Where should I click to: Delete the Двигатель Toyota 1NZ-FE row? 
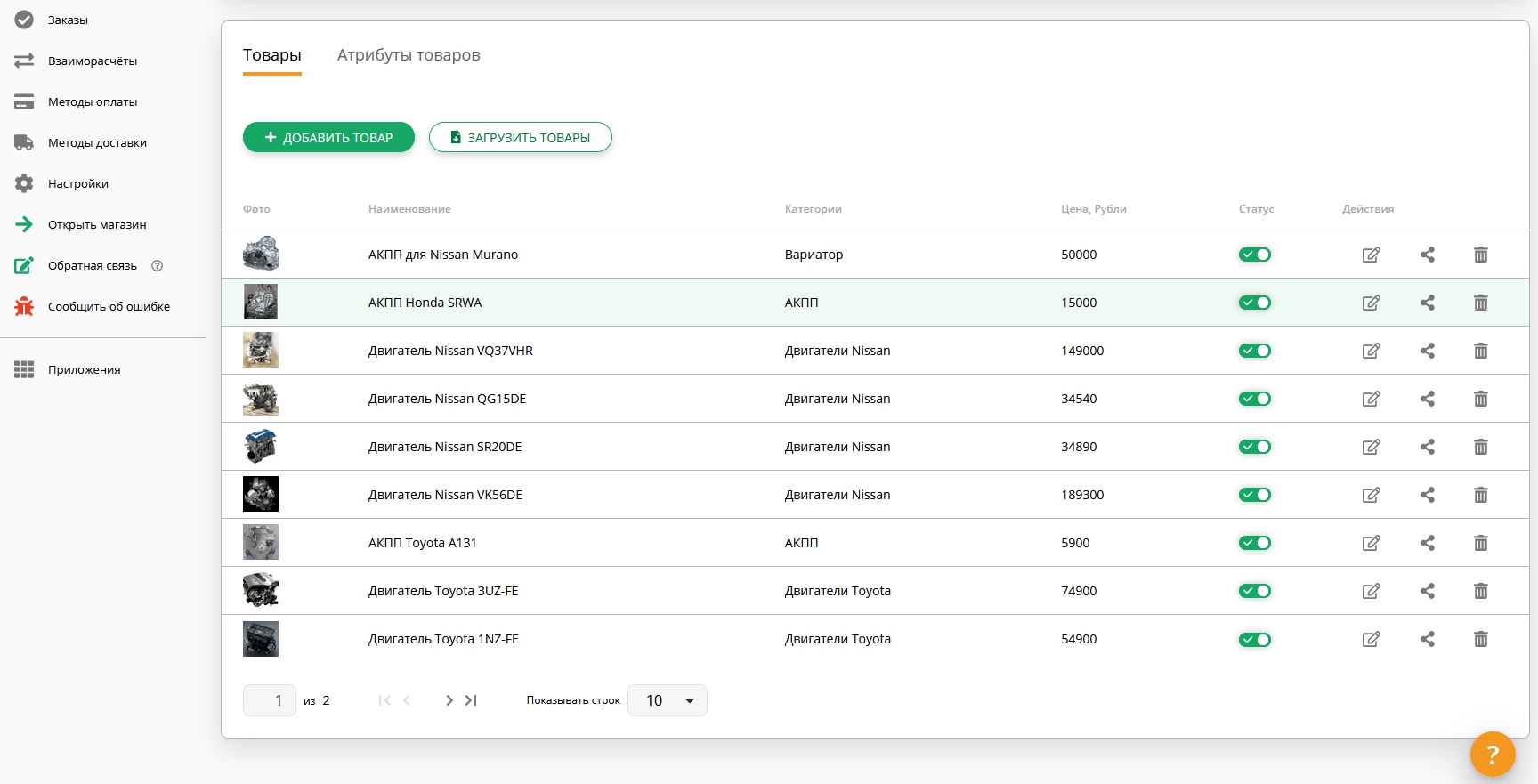(1480, 639)
